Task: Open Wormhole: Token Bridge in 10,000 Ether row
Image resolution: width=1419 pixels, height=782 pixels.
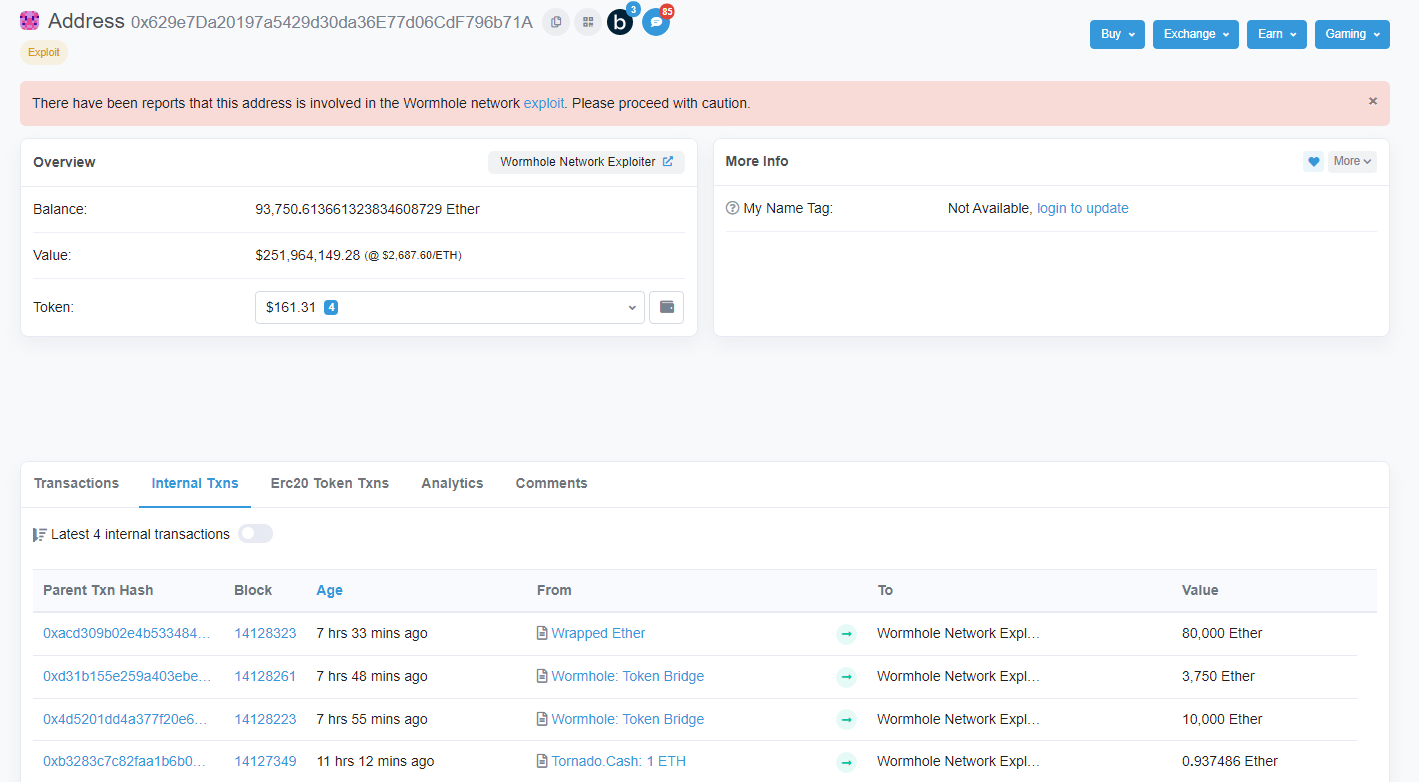Action: pyautogui.click(x=627, y=719)
